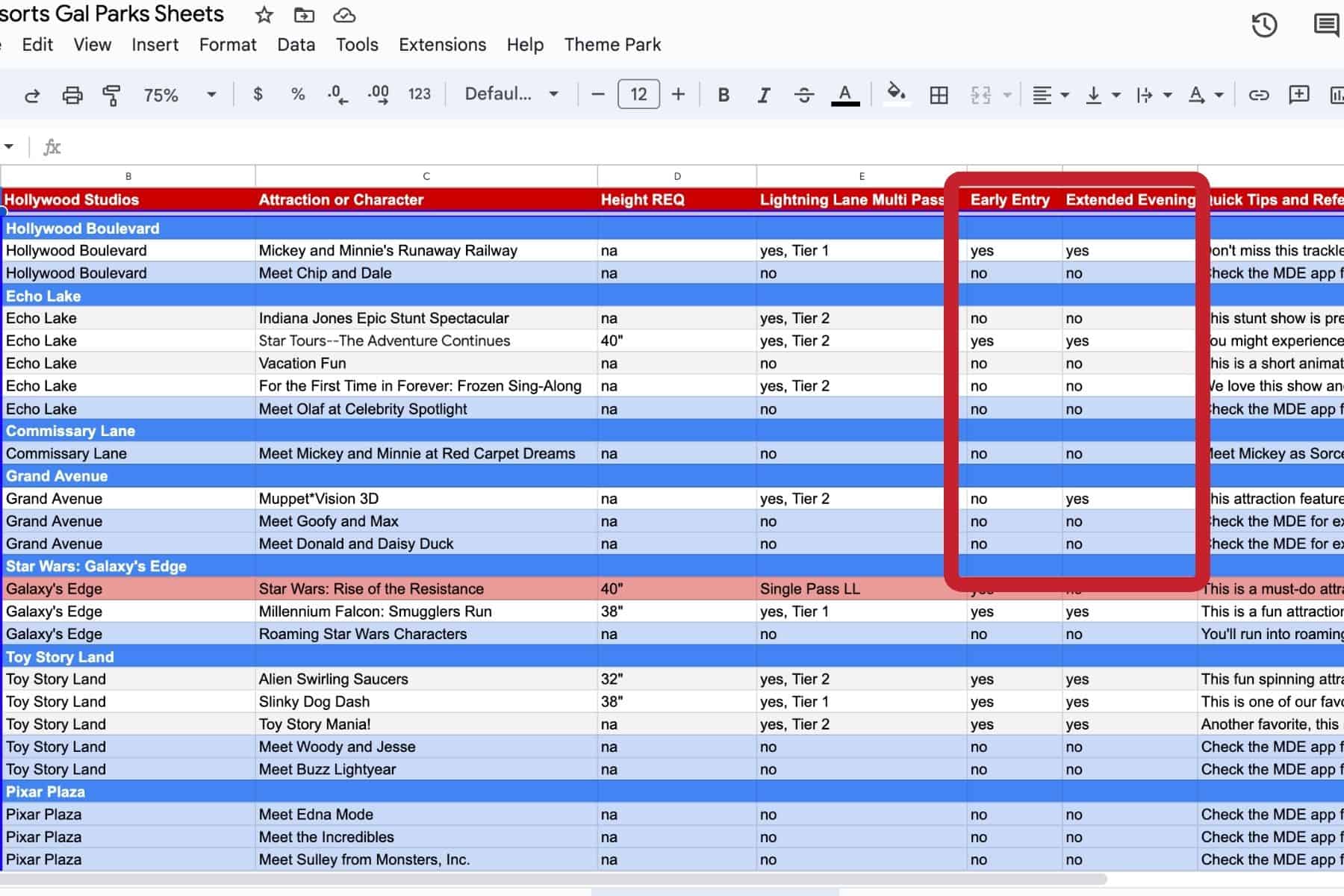Open the Edit menu
The height and width of the screenshot is (896, 1344).
37,45
